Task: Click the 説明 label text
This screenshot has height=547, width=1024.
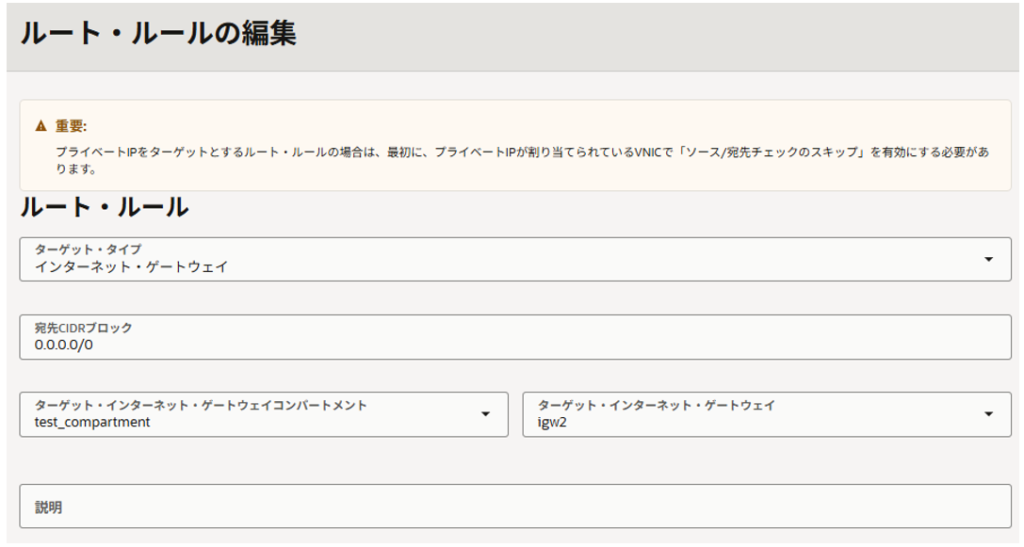Action: pyautogui.click(x=48, y=507)
